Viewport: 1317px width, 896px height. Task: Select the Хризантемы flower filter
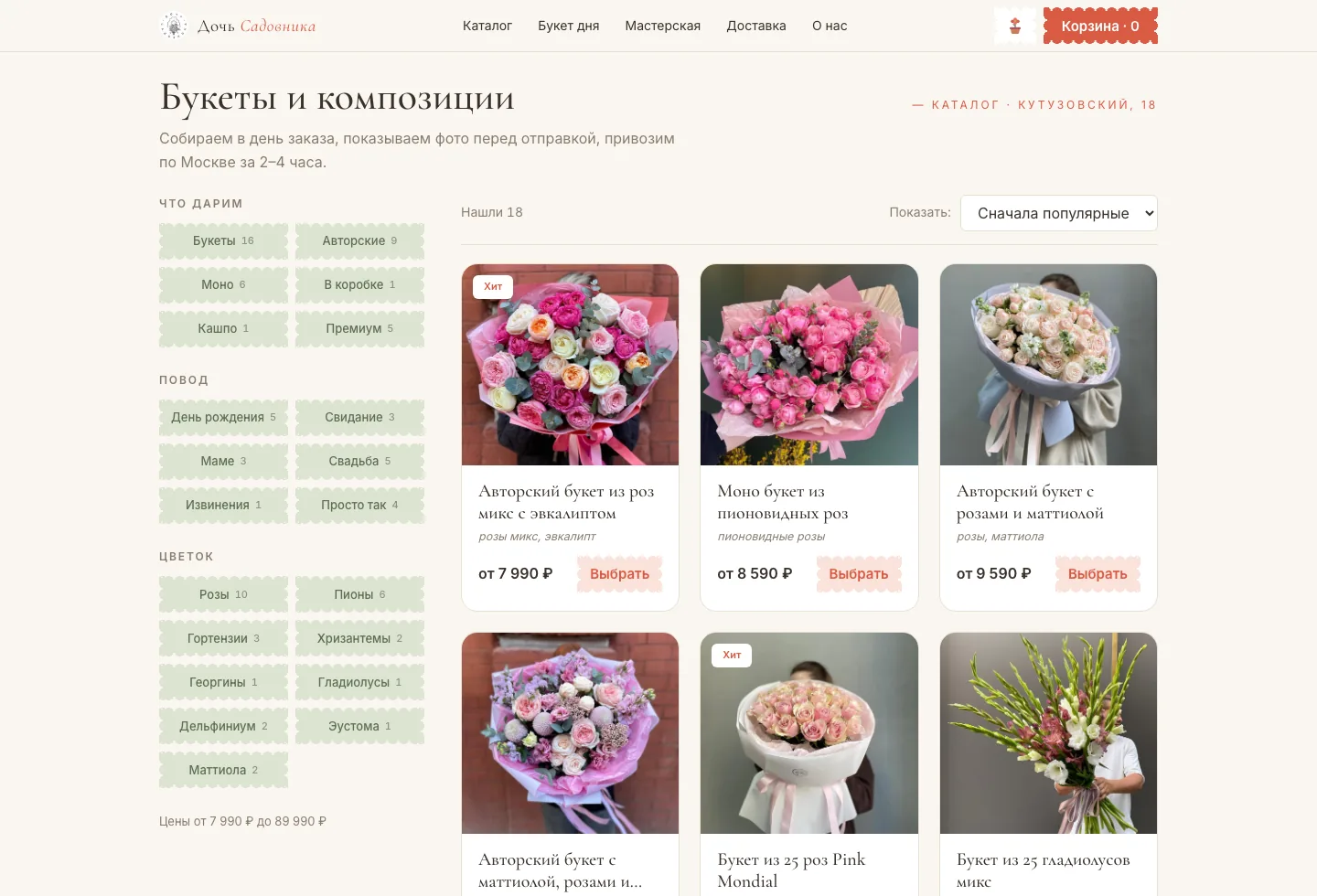click(x=359, y=638)
